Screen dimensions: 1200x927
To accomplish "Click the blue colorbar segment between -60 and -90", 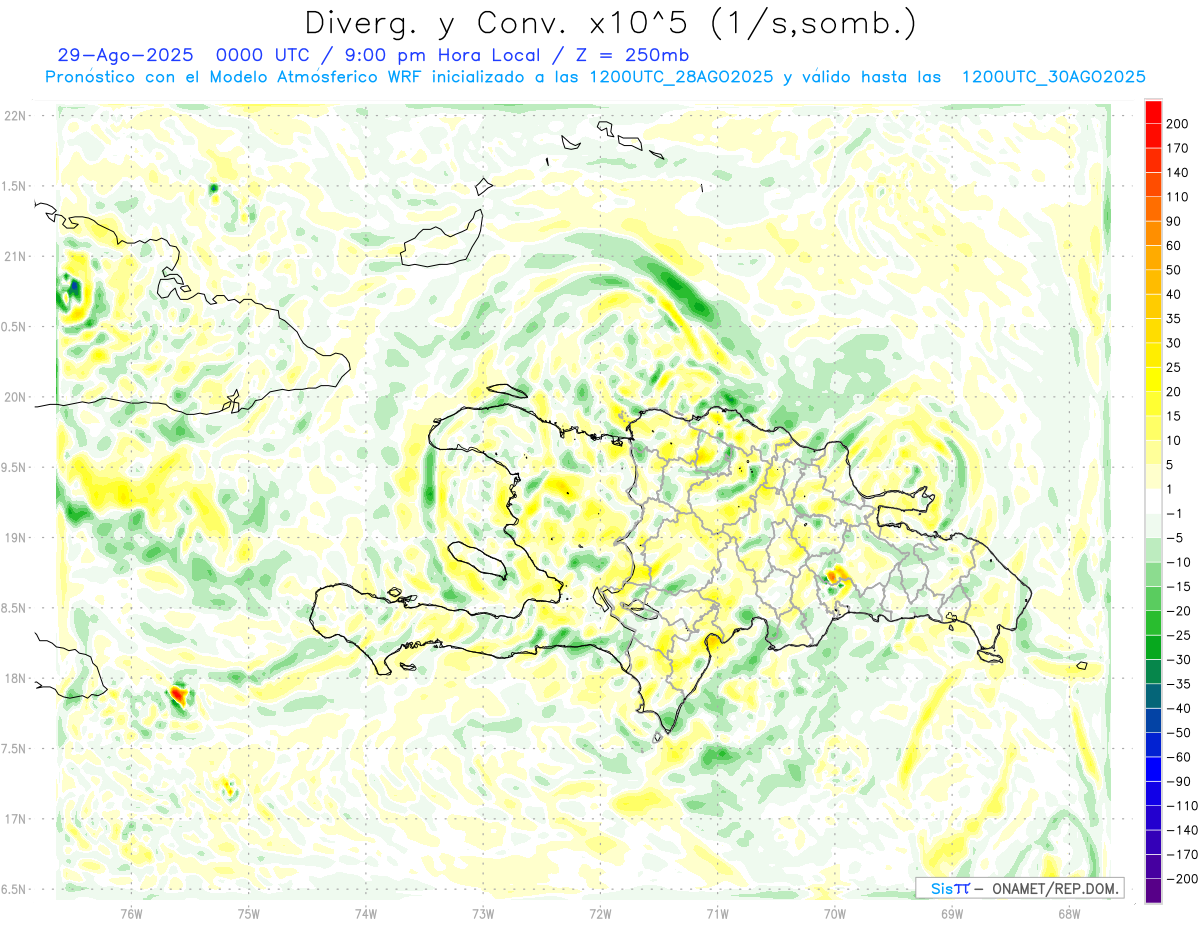I will coord(1153,769).
